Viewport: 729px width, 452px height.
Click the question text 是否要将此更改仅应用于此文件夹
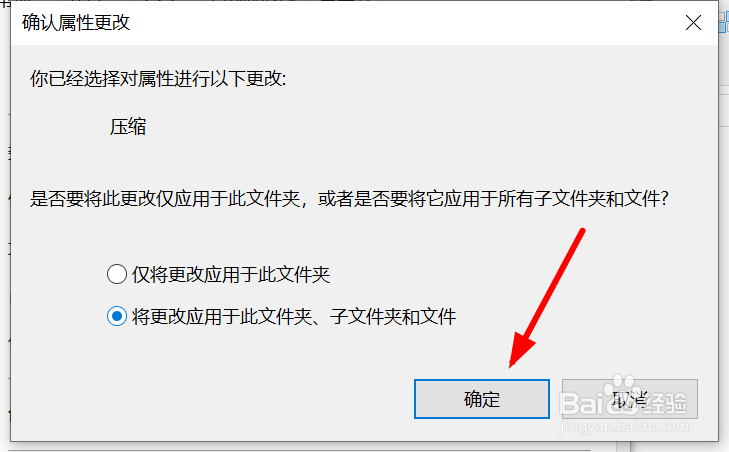pos(165,199)
